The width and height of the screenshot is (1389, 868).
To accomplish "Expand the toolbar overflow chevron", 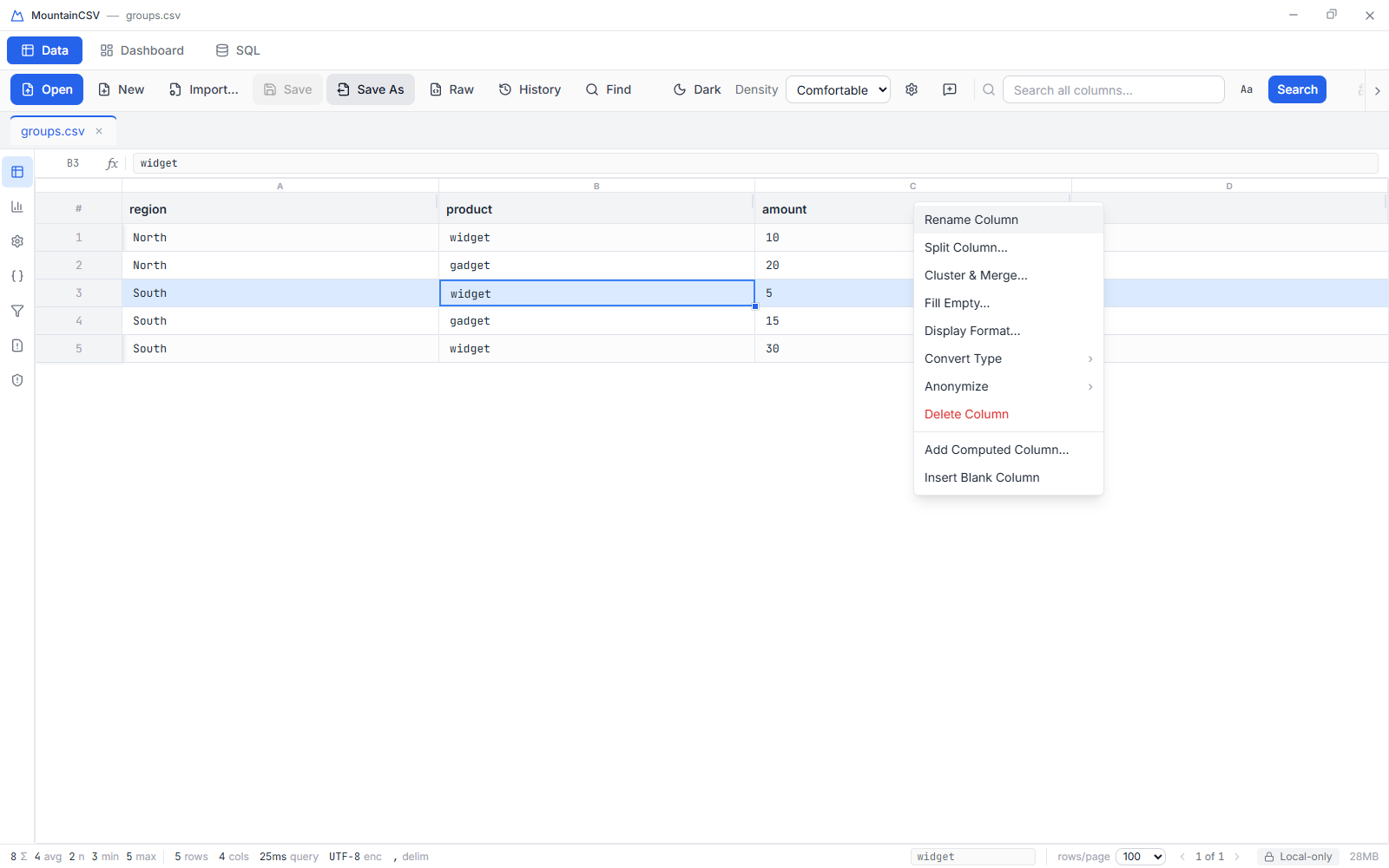I will [1377, 90].
